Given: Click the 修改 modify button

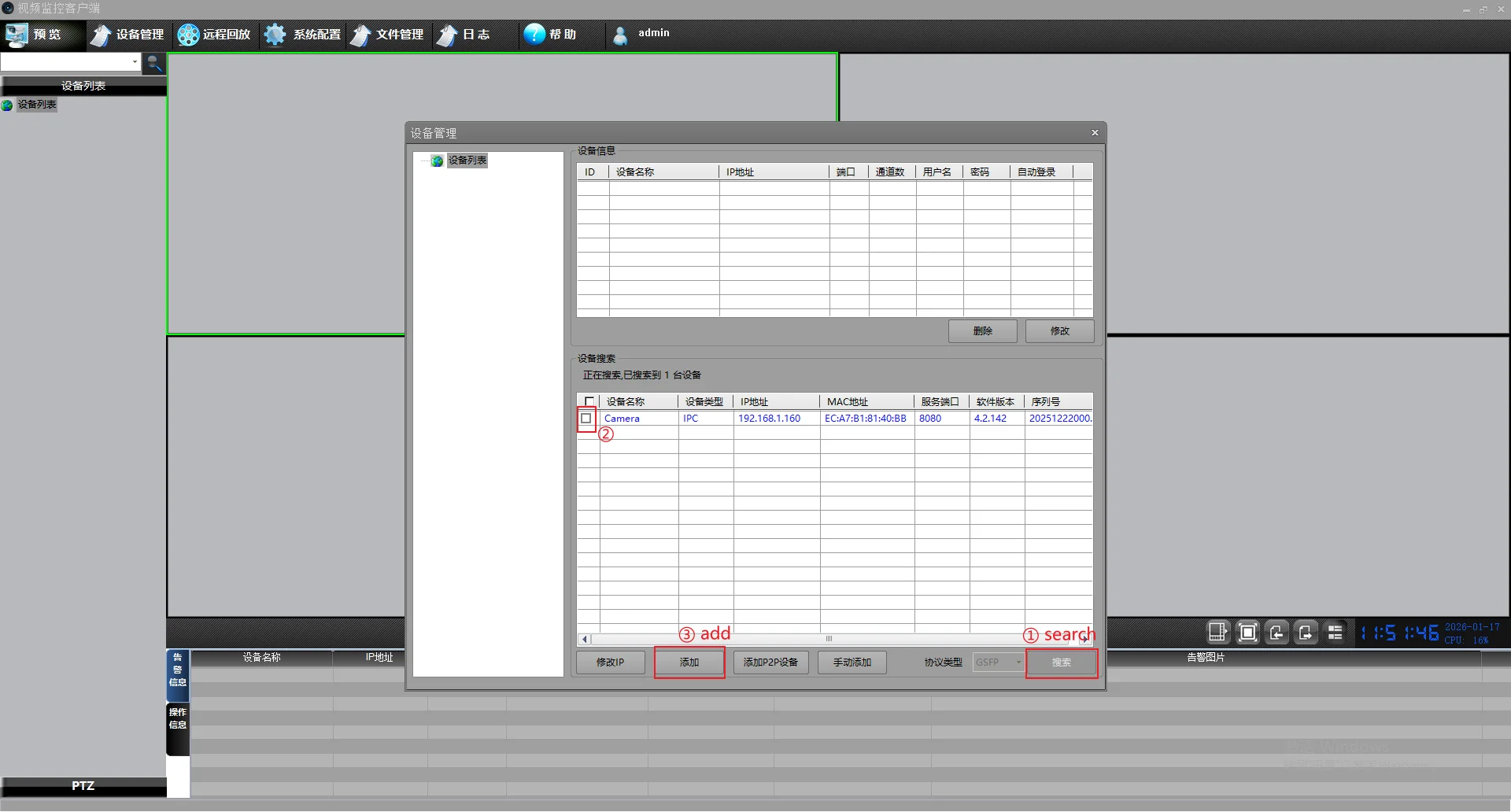Looking at the screenshot, I should [1060, 331].
